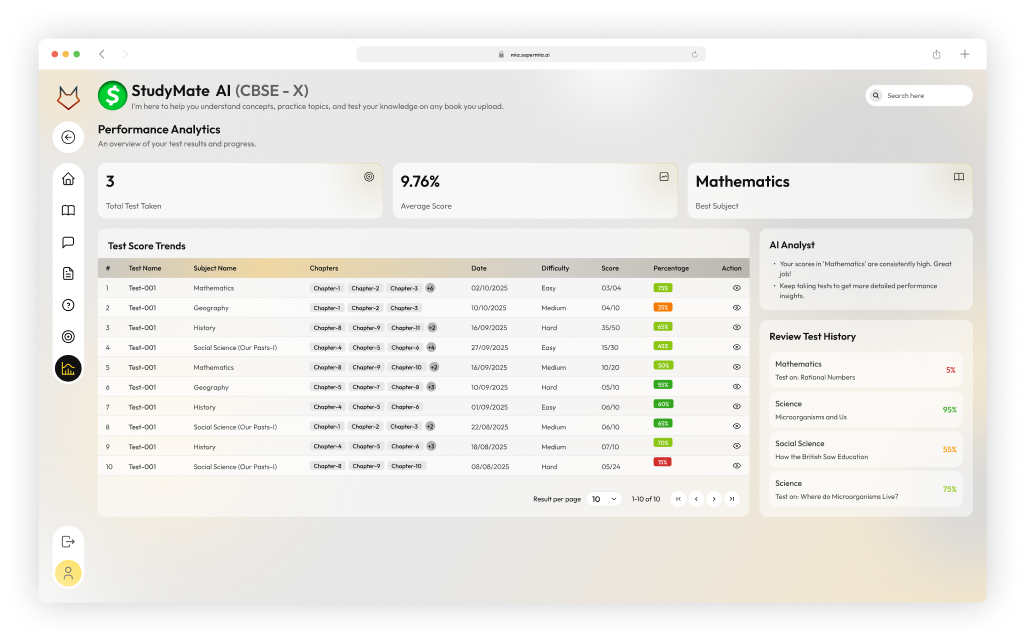Screen dimensions: 1026x642
Task: Open Review Test History entry for Microorganisms and Us
Action: (865, 408)
